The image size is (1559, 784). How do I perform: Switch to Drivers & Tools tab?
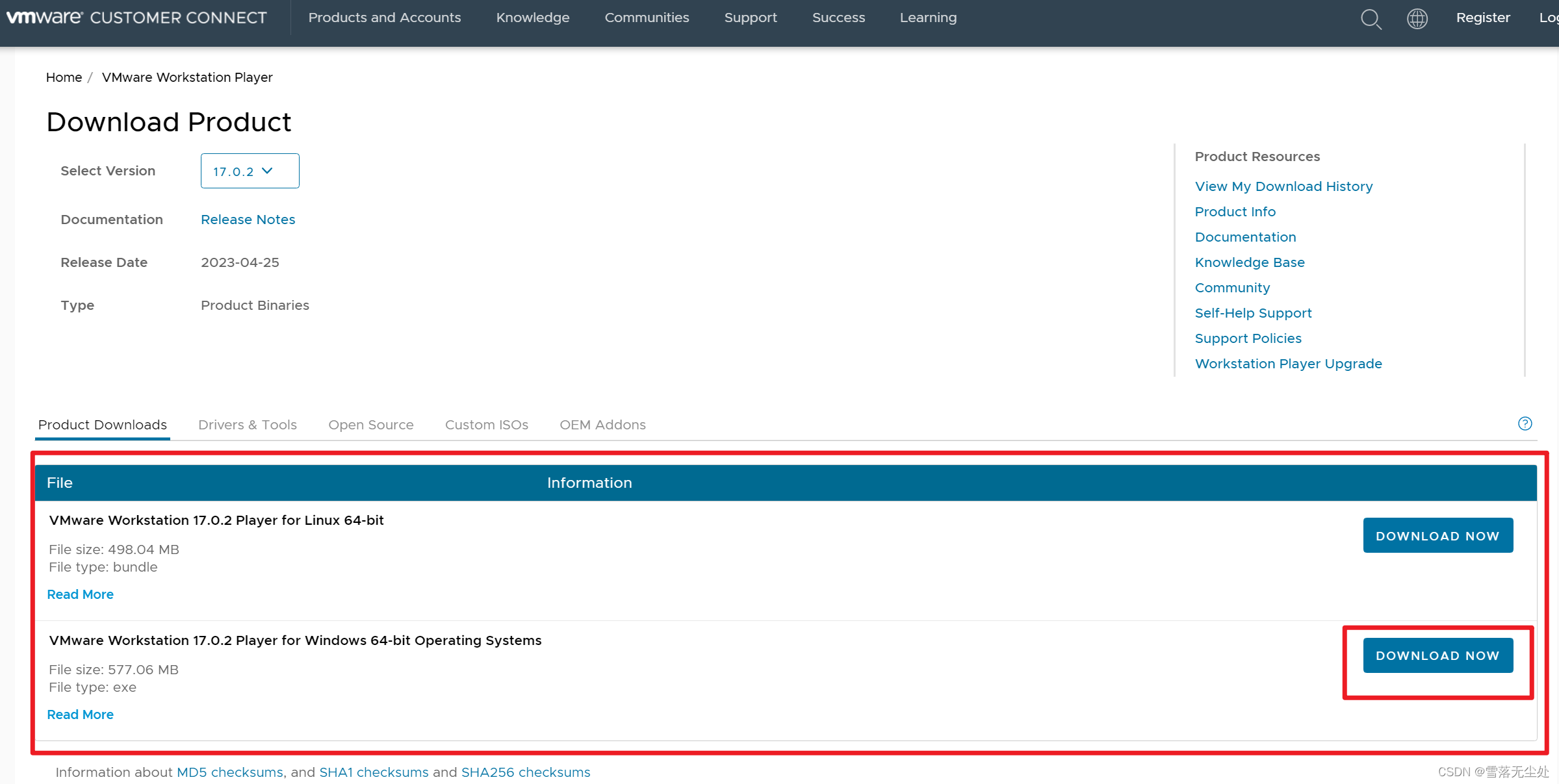[x=247, y=425]
